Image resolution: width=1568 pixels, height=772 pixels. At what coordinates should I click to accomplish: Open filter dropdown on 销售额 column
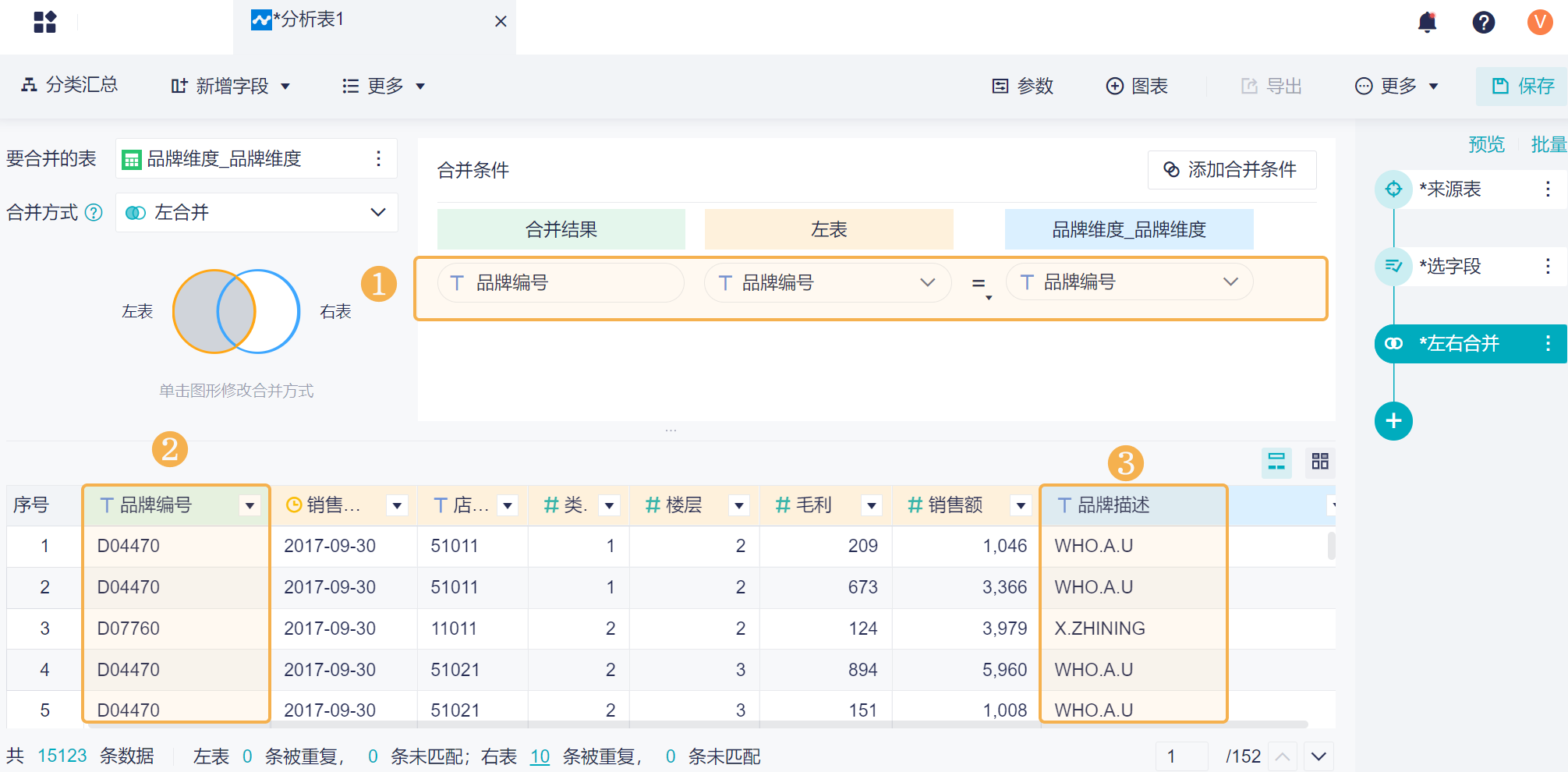tap(1020, 506)
